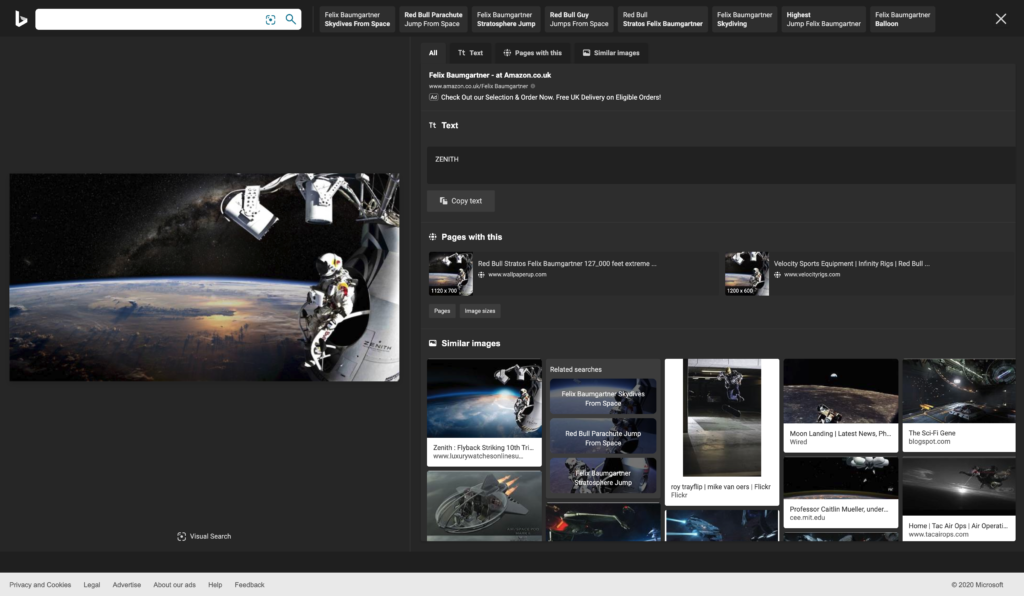The image size is (1024, 596).
Task: Open Privacy and Cookies footer link
Action: click(x=40, y=584)
